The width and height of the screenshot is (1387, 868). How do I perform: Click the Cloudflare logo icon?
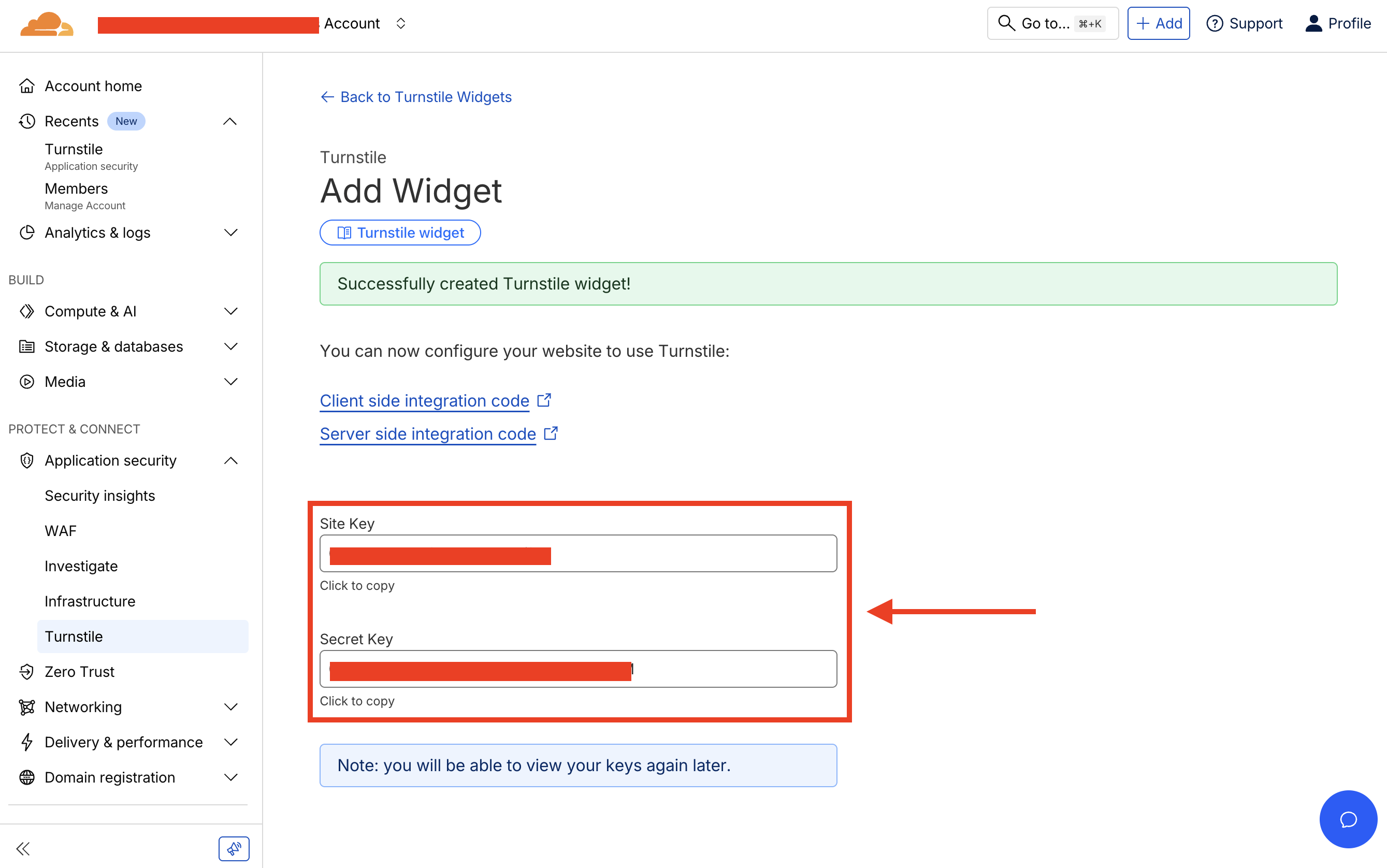[47, 23]
